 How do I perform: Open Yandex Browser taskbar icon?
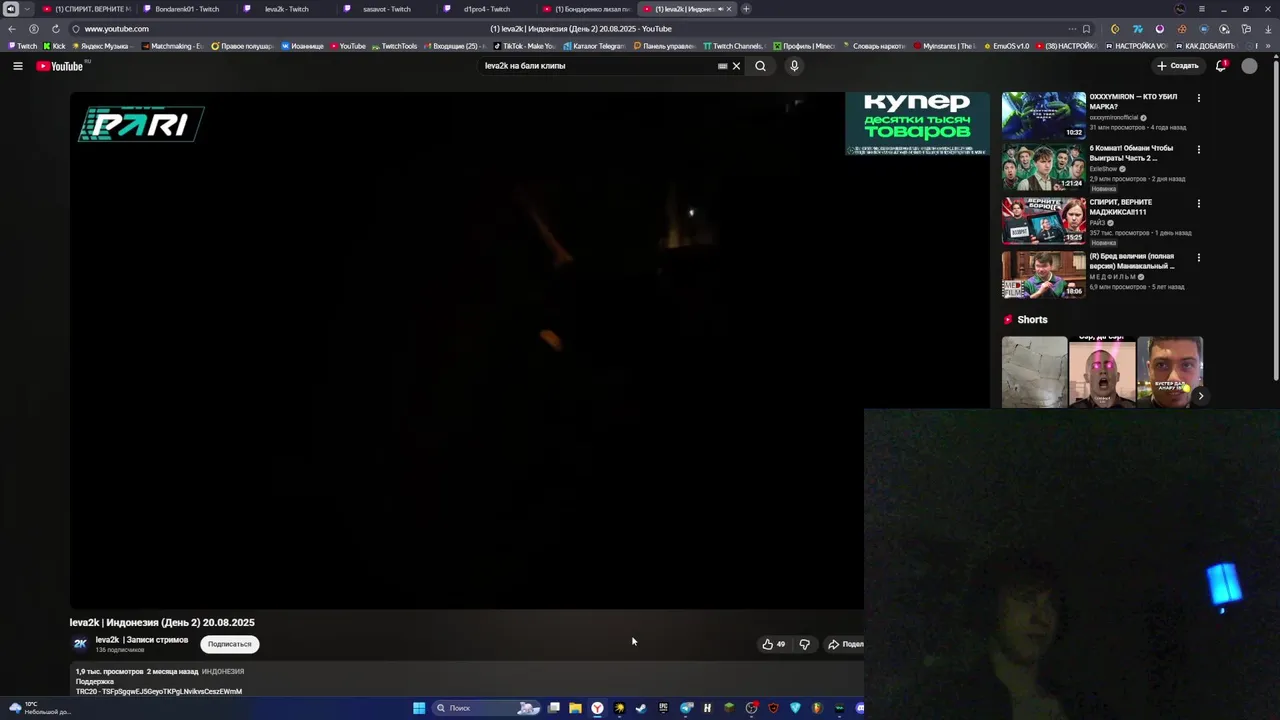coord(597,708)
